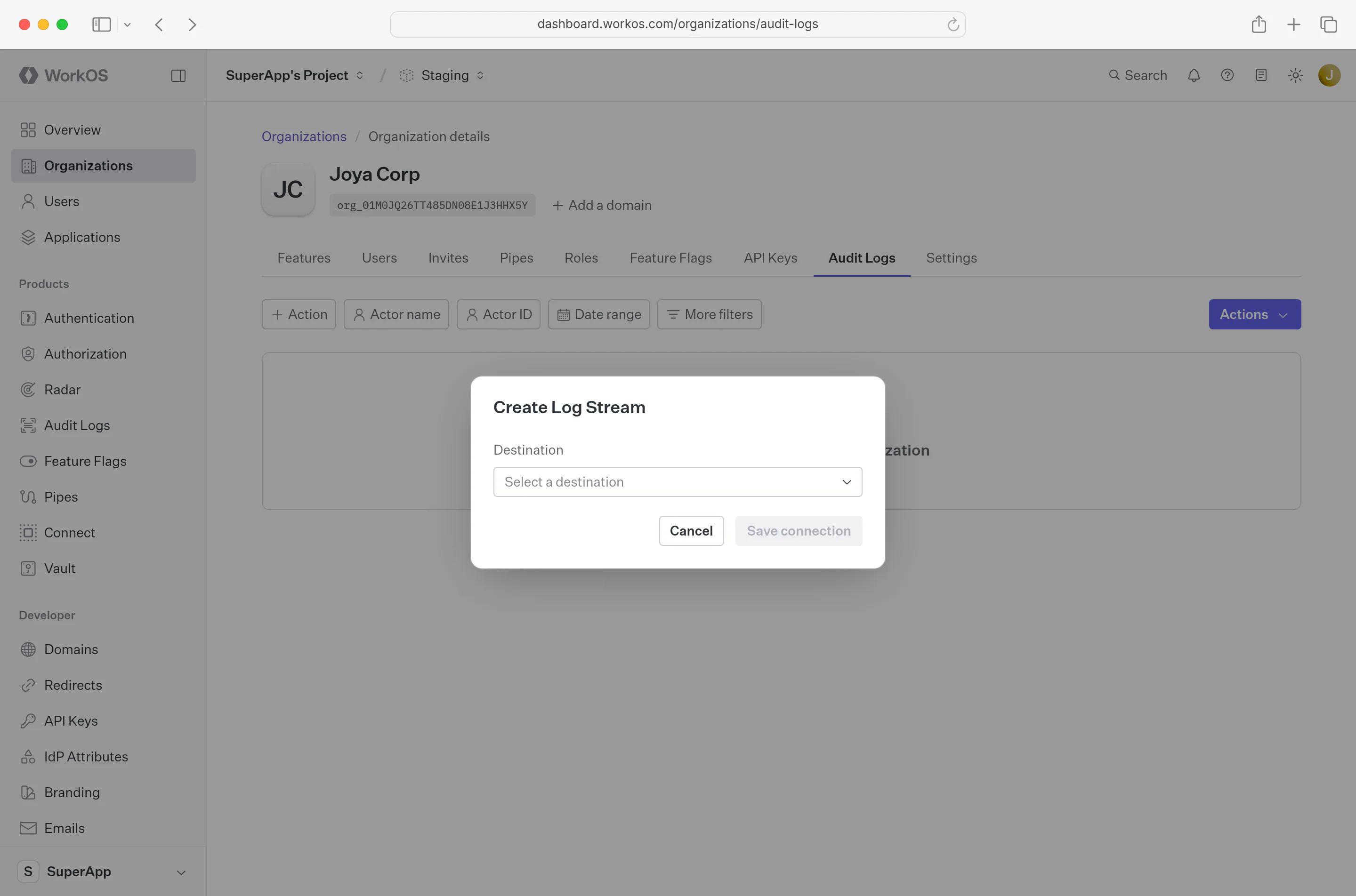Open the Safari share menu
Screen dimensions: 1356x896
tap(1259, 24)
